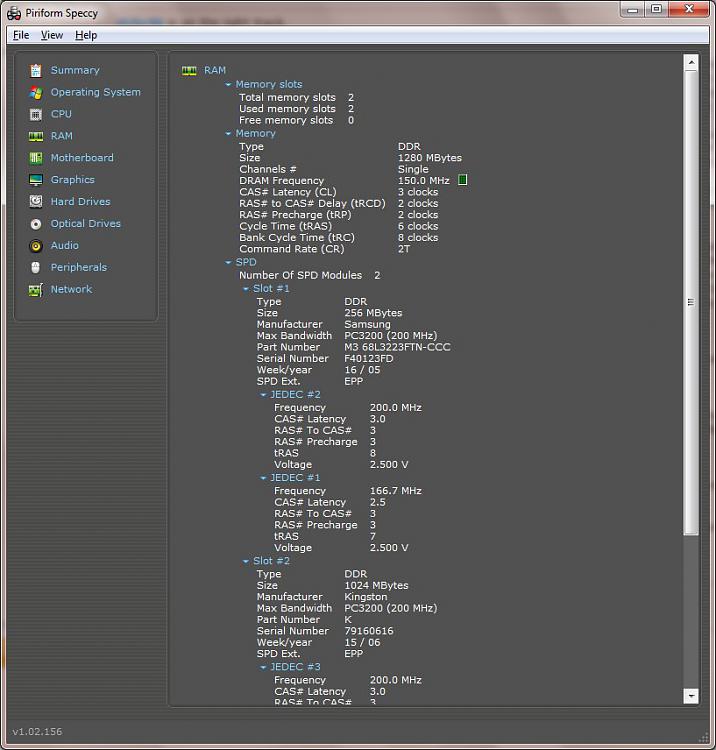Image resolution: width=716 pixels, height=750 pixels.
Task: Select the '16 / 05' week/year value
Action: [363, 370]
